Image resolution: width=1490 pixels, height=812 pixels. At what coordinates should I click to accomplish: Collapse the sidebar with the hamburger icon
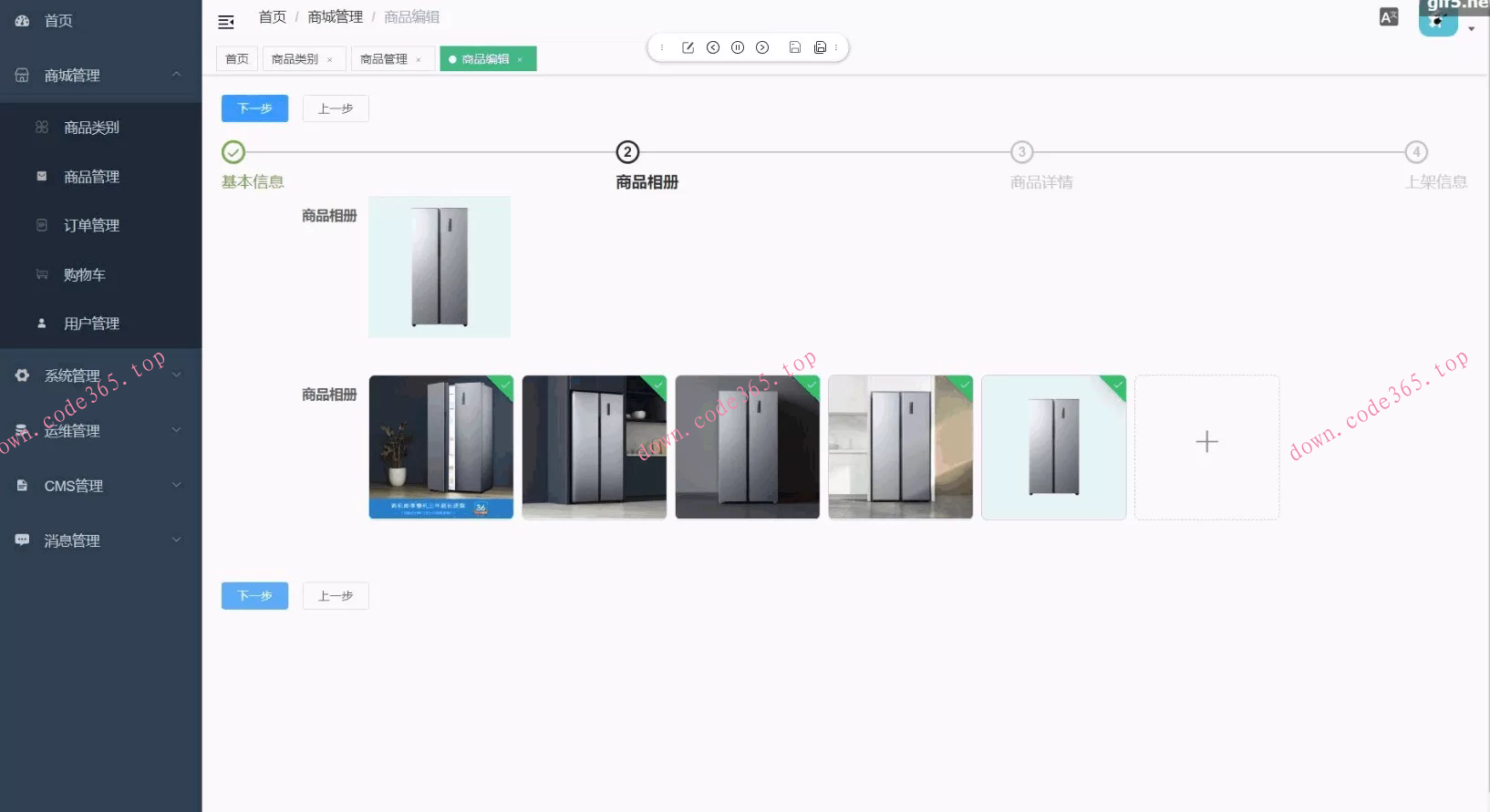pos(226,22)
